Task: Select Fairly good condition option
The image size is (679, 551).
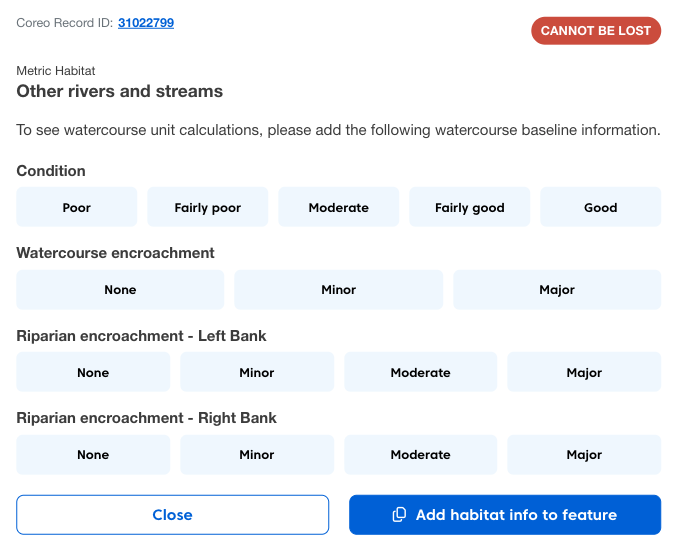Action: (470, 208)
